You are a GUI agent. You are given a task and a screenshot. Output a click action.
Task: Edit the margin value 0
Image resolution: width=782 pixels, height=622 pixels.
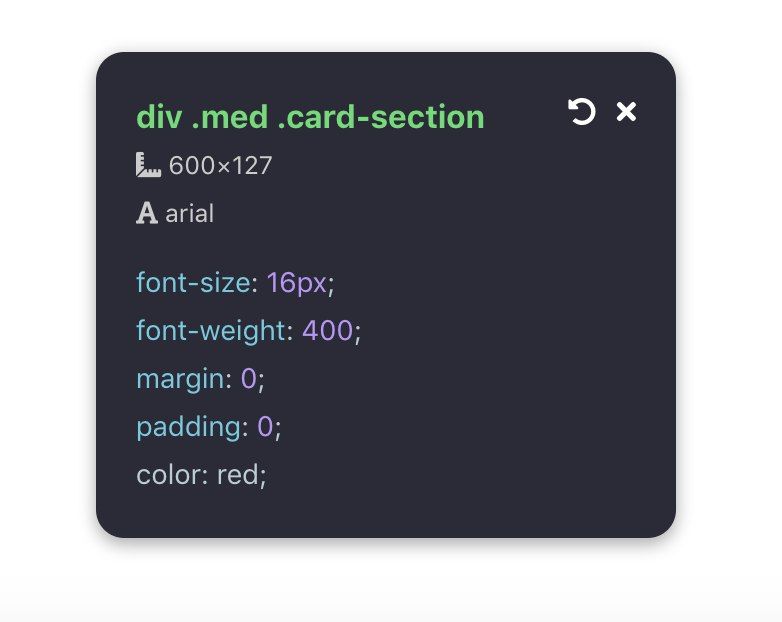248,379
